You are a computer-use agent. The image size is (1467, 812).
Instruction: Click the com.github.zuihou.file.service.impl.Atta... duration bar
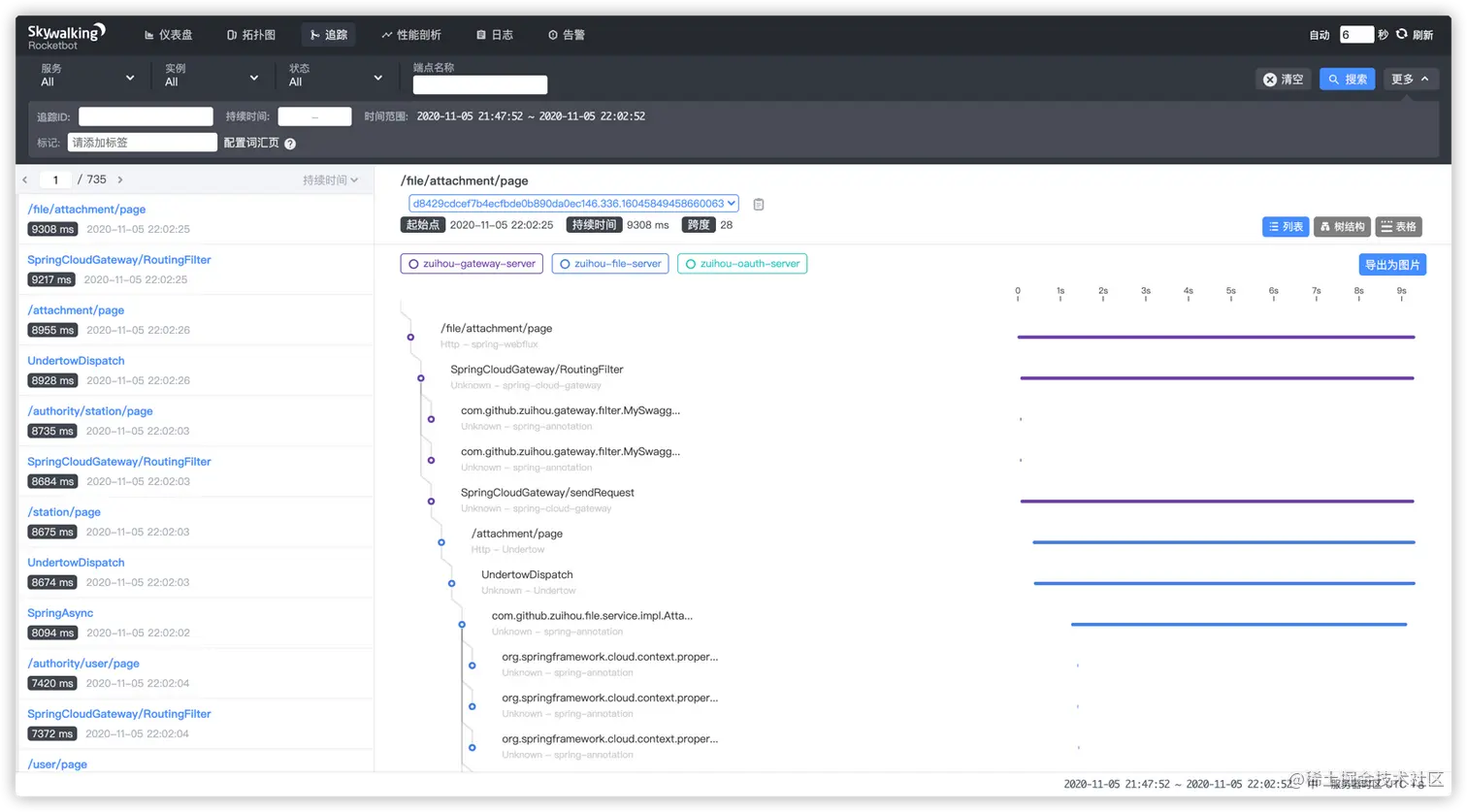[x=1239, y=624]
